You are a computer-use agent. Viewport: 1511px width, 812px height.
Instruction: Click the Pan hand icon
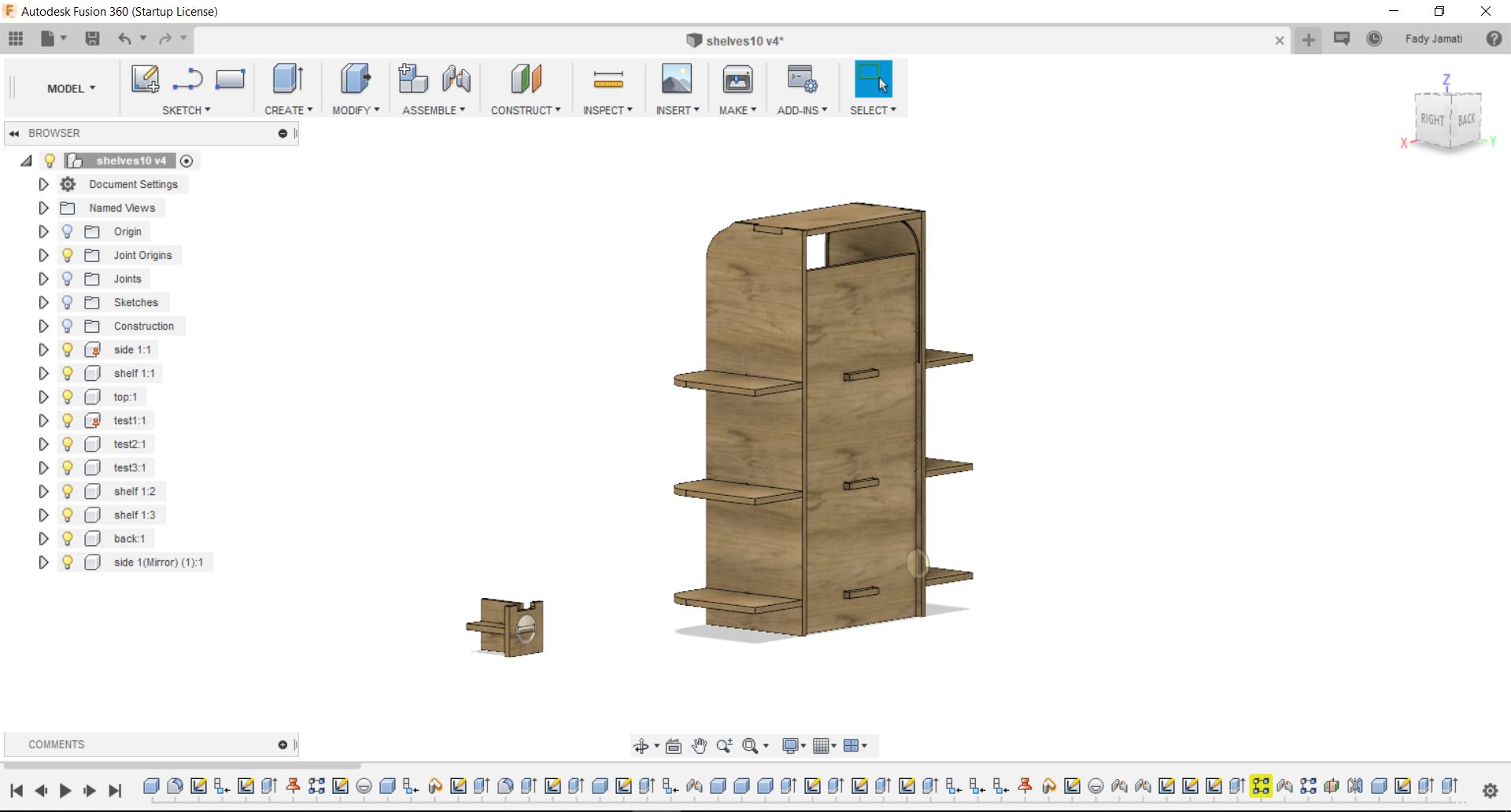click(699, 746)
